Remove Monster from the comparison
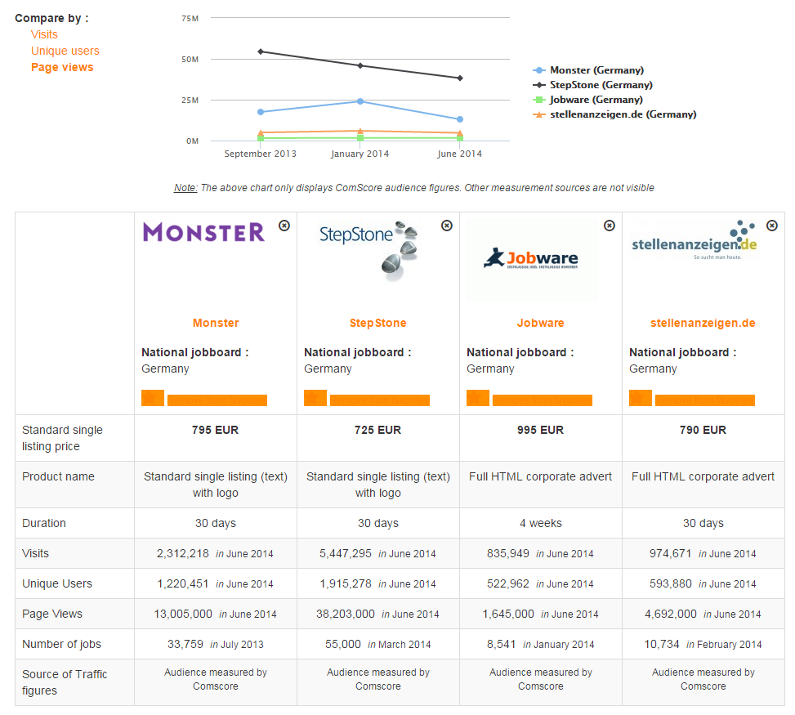The height and width of the screenshot is (715, 795). [284, 226]
